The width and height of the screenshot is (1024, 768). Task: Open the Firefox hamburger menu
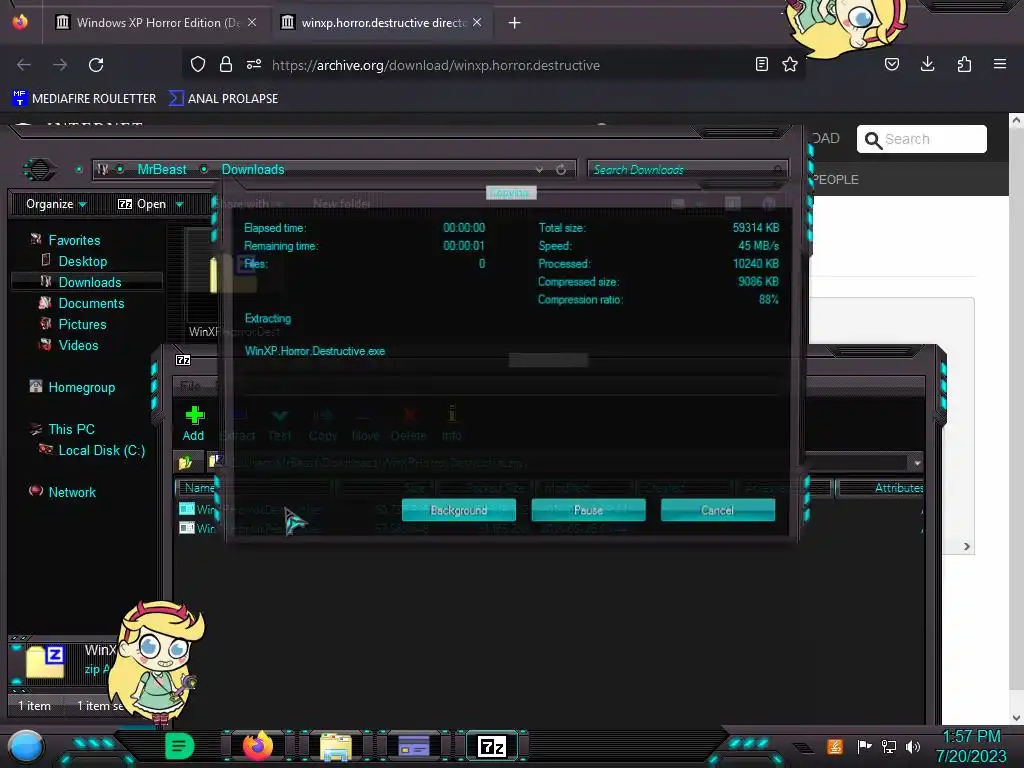1000,64
